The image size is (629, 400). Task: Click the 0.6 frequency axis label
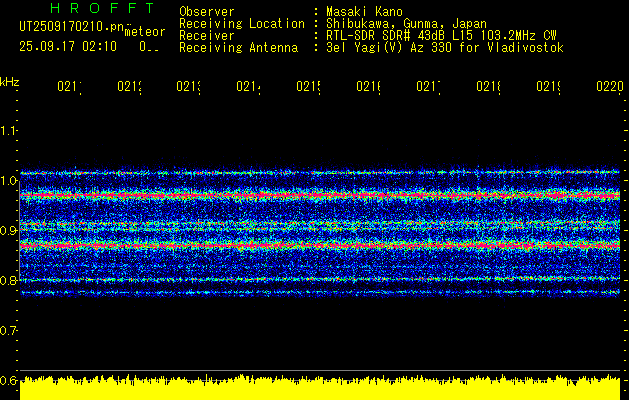point(9,380)
